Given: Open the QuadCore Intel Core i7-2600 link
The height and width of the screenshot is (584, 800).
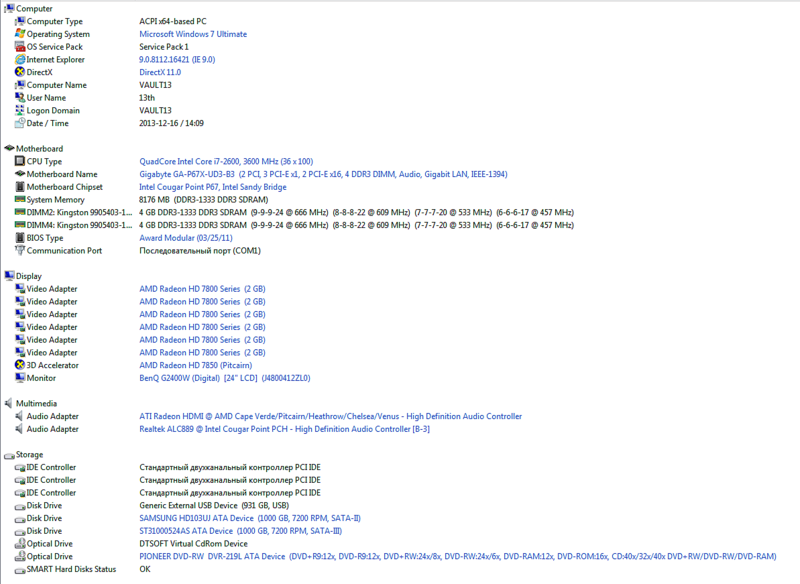Looking at the screenshot, I should point(226,162).
